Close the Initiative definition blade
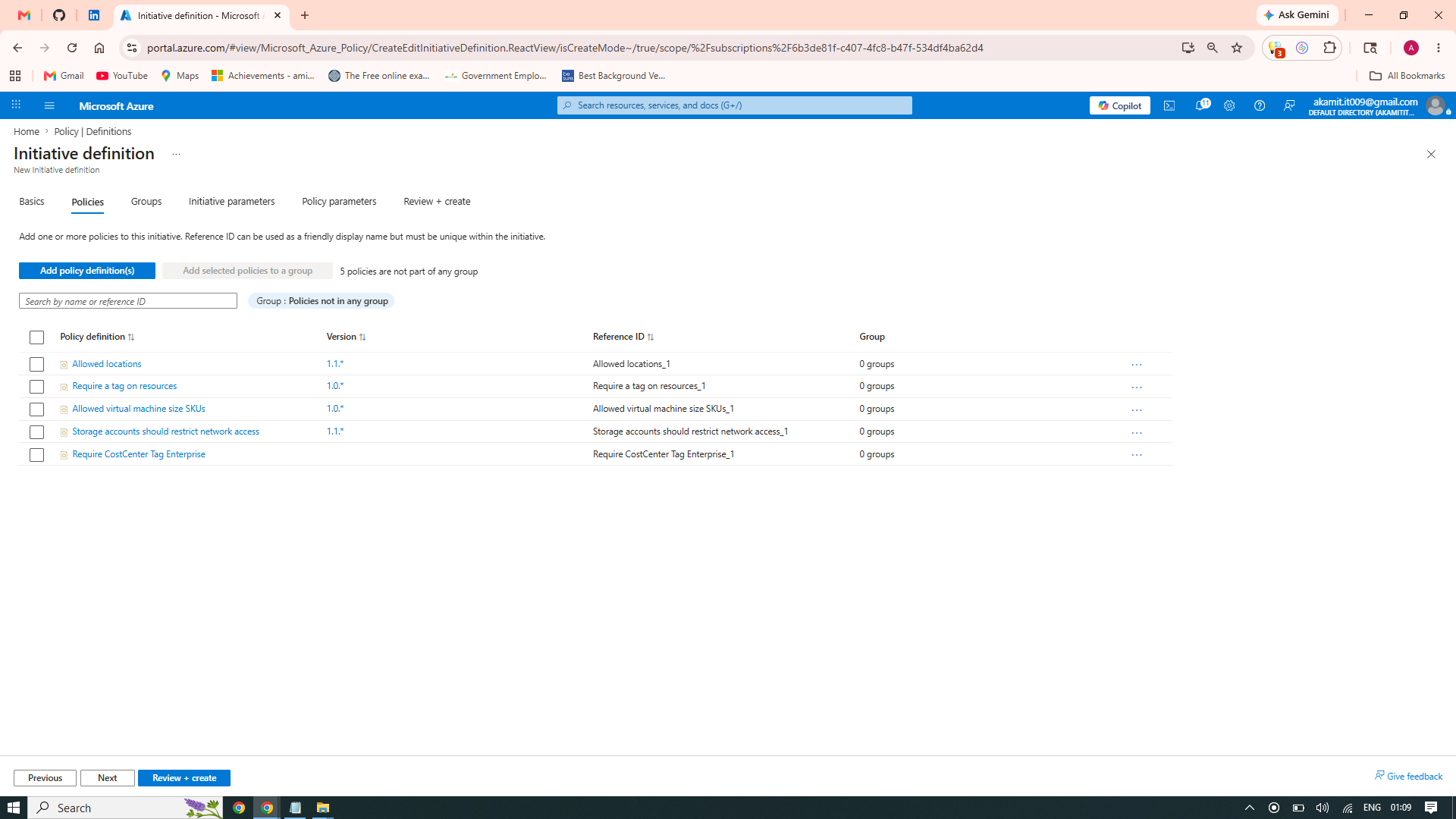Screen dimensions: 1456x819 1431,154
